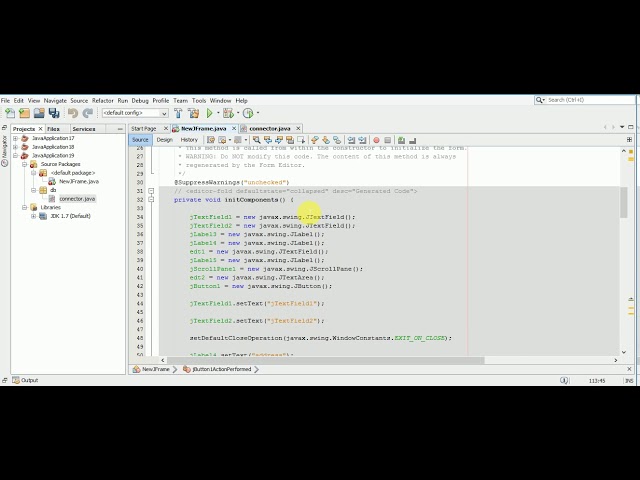
Task: Select NewJFrame.java in Projects tree
Action: [79, 182]
